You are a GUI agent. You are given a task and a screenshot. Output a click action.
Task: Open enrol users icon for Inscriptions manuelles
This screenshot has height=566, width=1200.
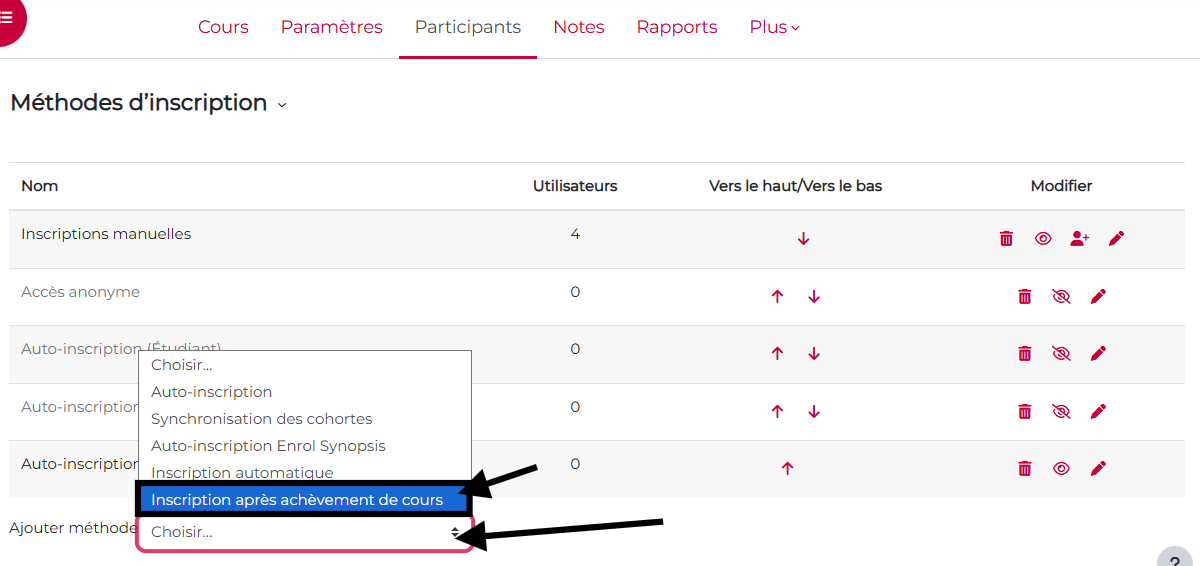coord(1079,238)
